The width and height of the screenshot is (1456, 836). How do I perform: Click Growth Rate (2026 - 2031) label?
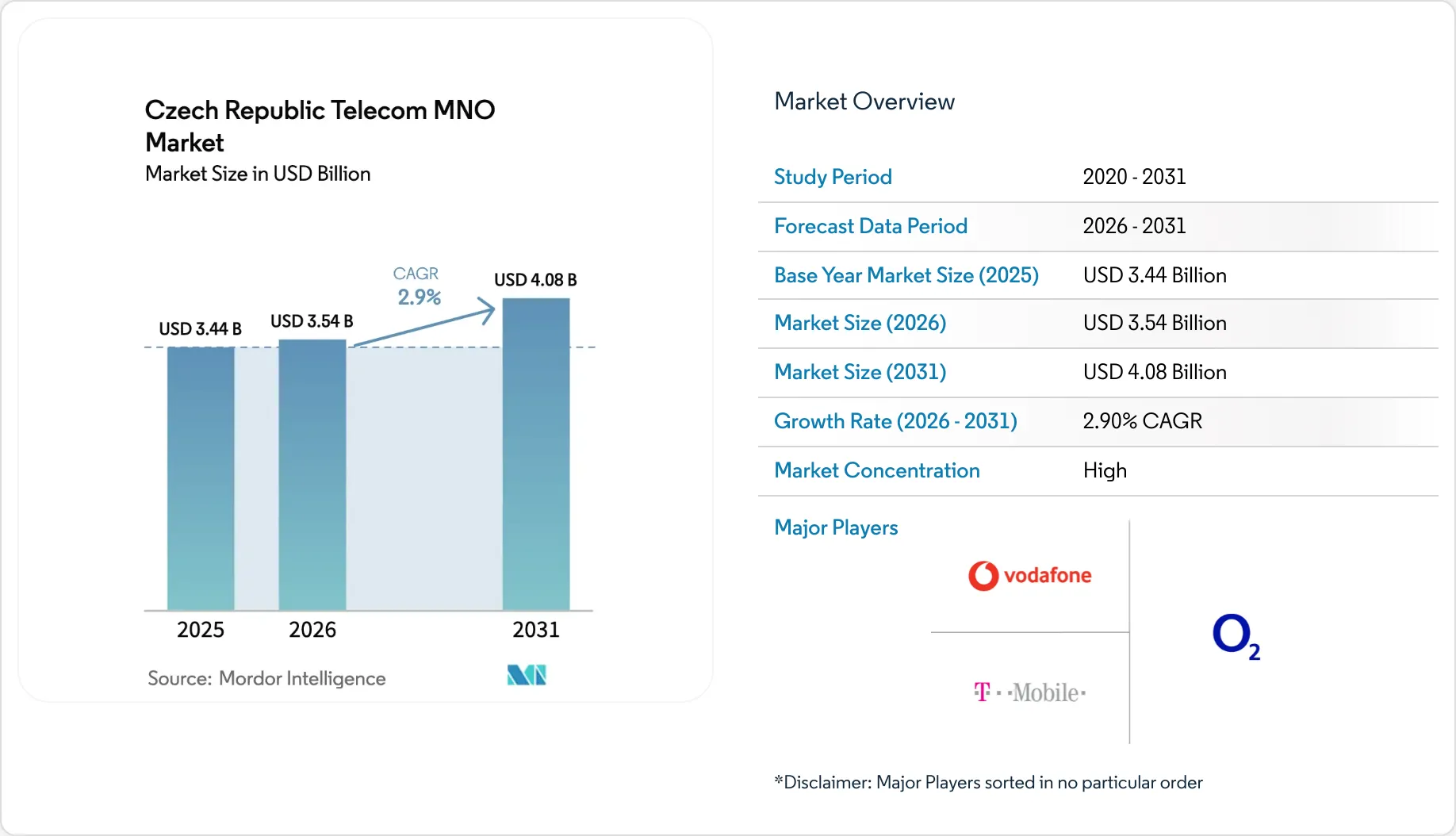pos(895,421)
